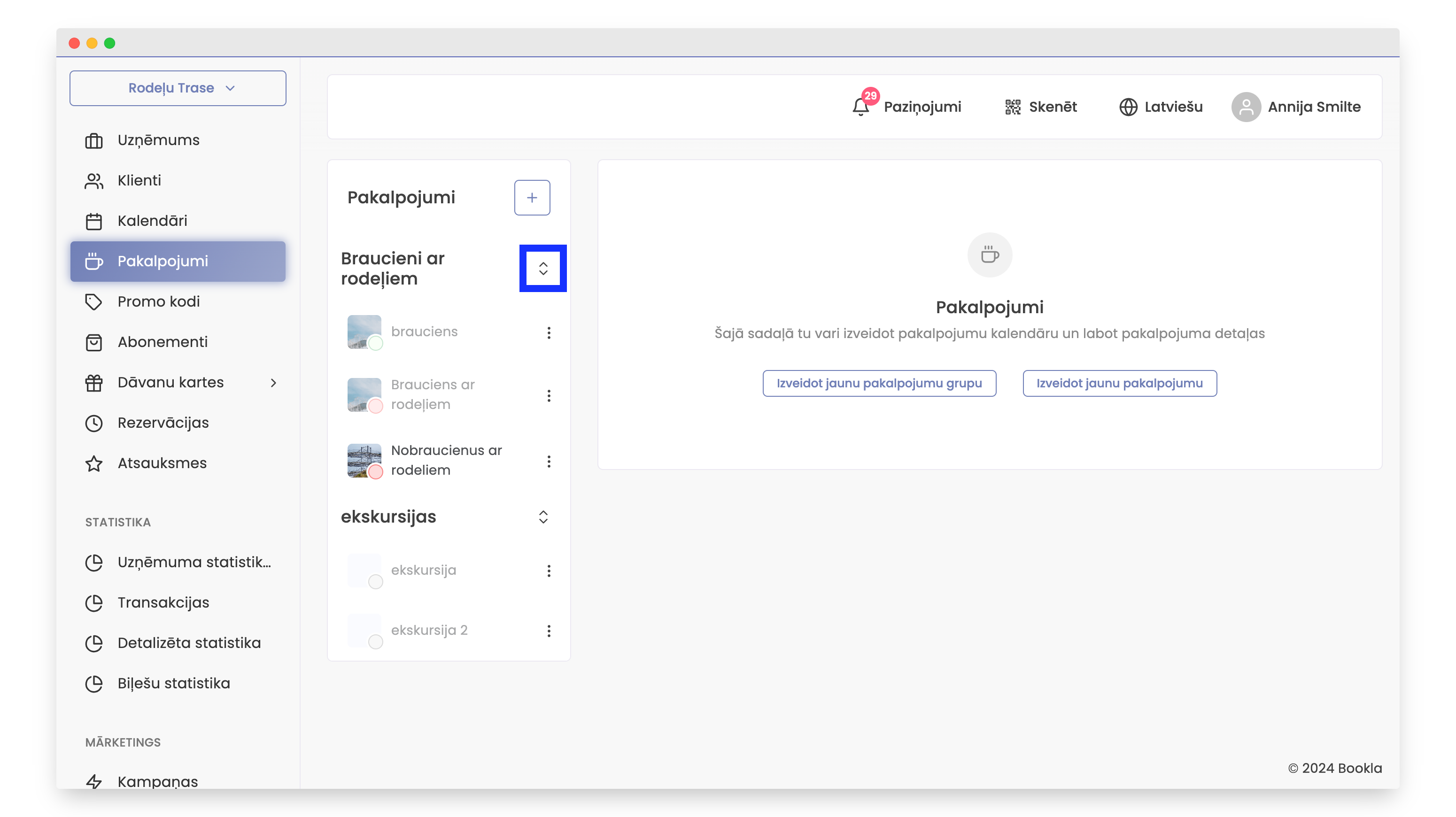Collapse the Braucieni ar rodeļiem group
This screenshot has height=817, width=1456.
[x=542, y=269]
